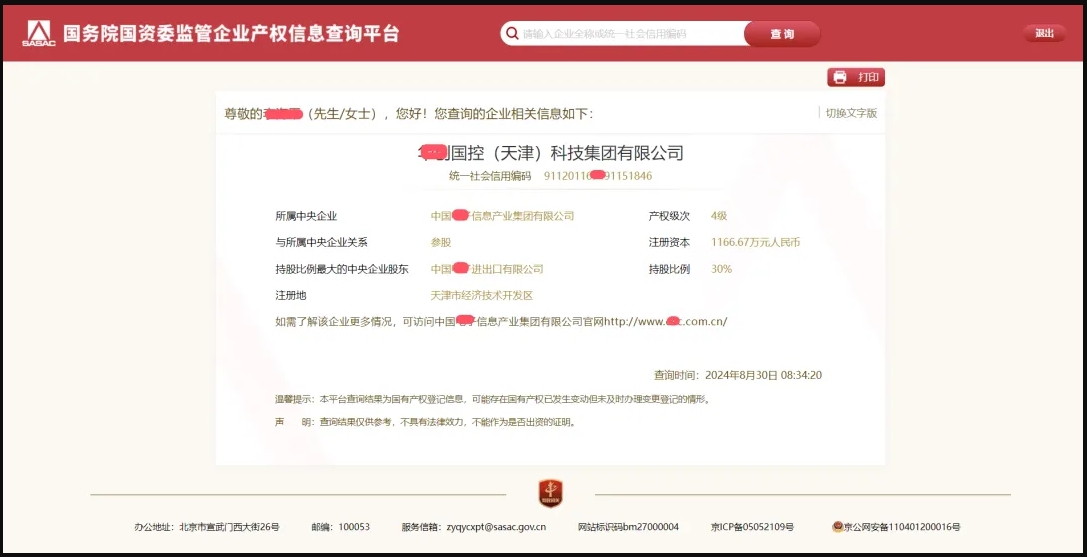The image size is (1087, 557).
Task: Click the 查询时间 2024年8月30日 timestamp
Action: tap(738, 375)
